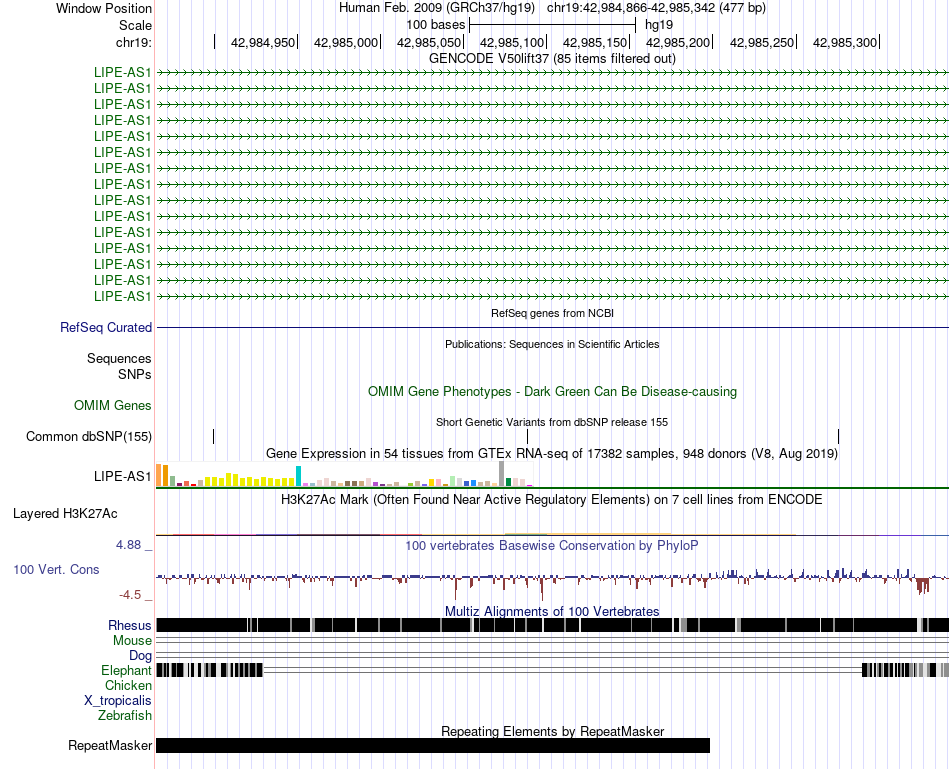Click the RefSeq Curated track label
This screenshot has height=769, width=950.
tap(106, 327)
